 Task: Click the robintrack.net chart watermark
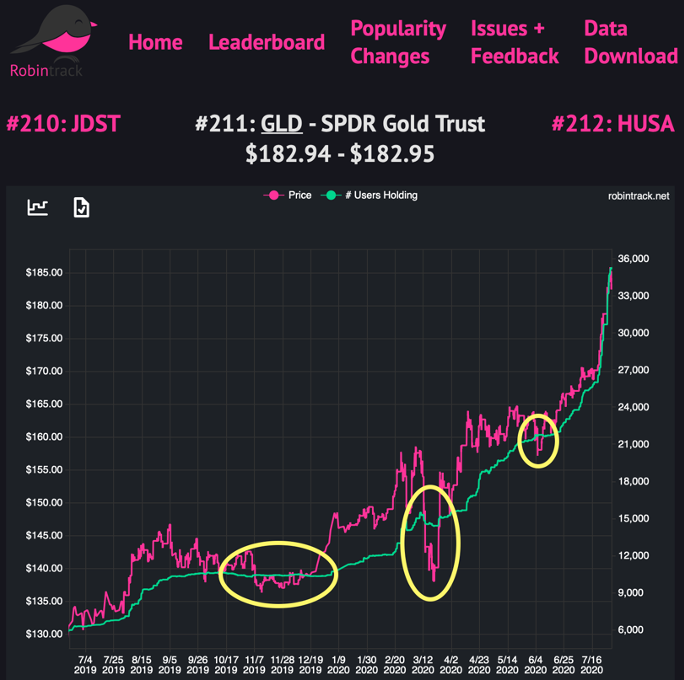(x=638, y=196)
